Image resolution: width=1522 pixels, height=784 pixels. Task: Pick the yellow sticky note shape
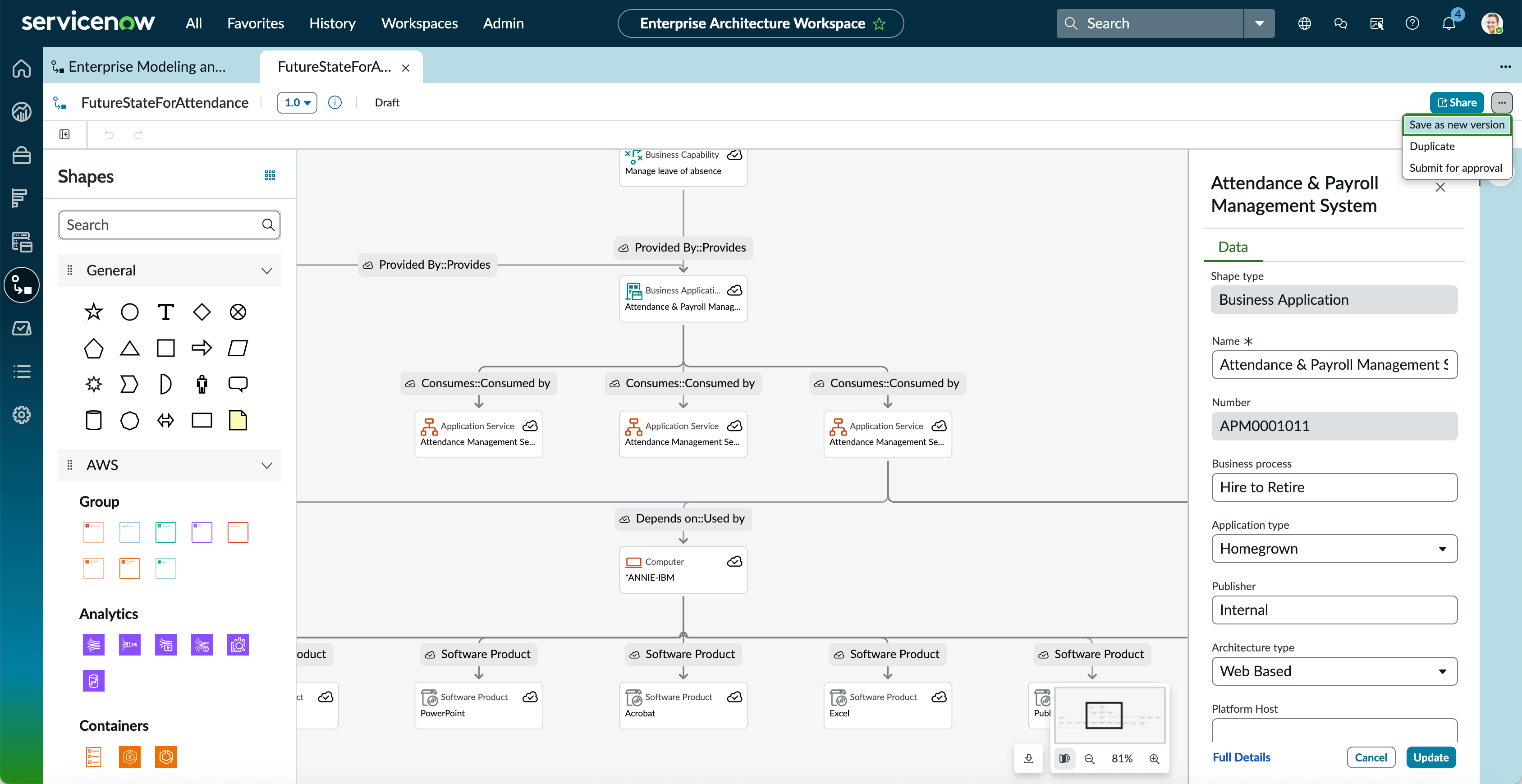click(x=238, y=421)
